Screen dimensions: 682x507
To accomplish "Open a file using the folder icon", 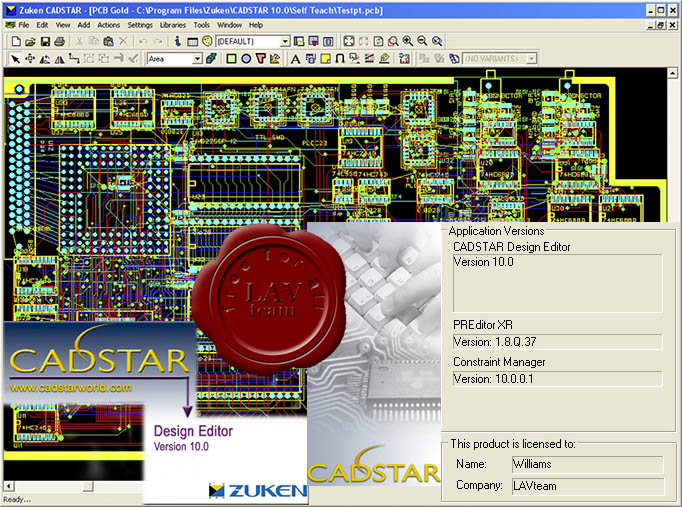I will (x=30, y=41).
